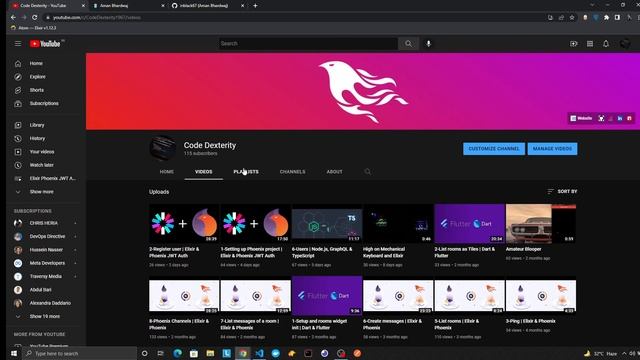Switch to the Aman Bhardwaj browser tab
This screenshot has width=640, height=360.
pyautogui.click(x=128, y=6)
